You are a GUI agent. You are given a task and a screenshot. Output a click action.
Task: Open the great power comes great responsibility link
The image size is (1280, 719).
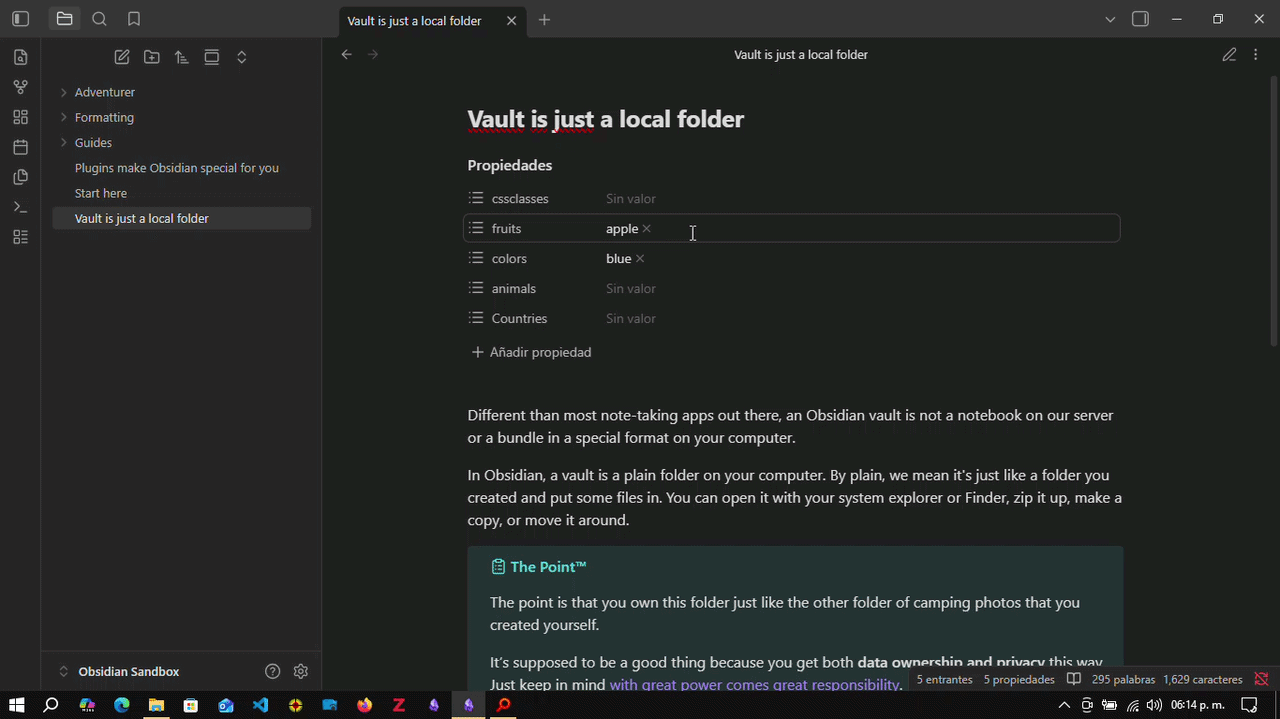[x=755, y=685]
